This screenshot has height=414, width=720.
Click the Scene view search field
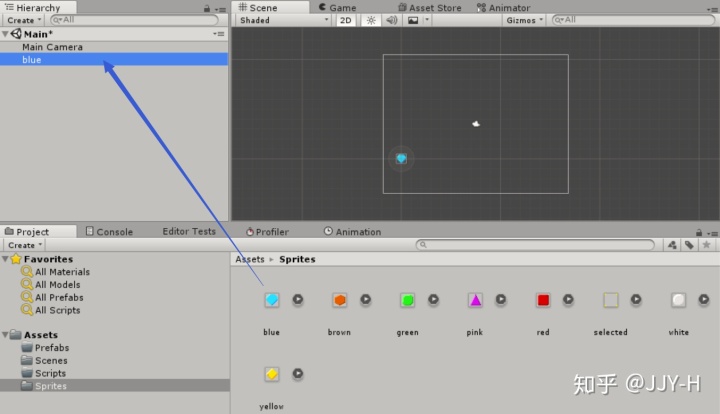(633, 20)
